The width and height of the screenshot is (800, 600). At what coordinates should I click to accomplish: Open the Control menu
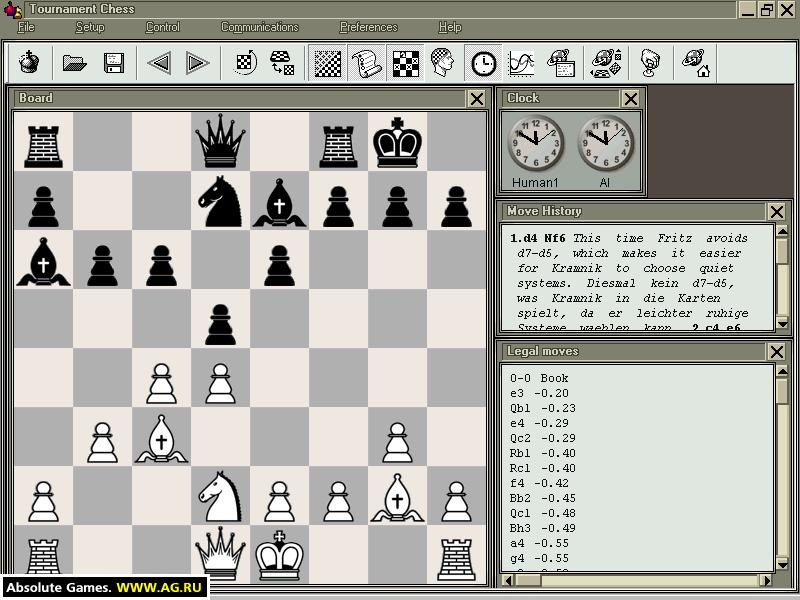(x=162, y=27)
